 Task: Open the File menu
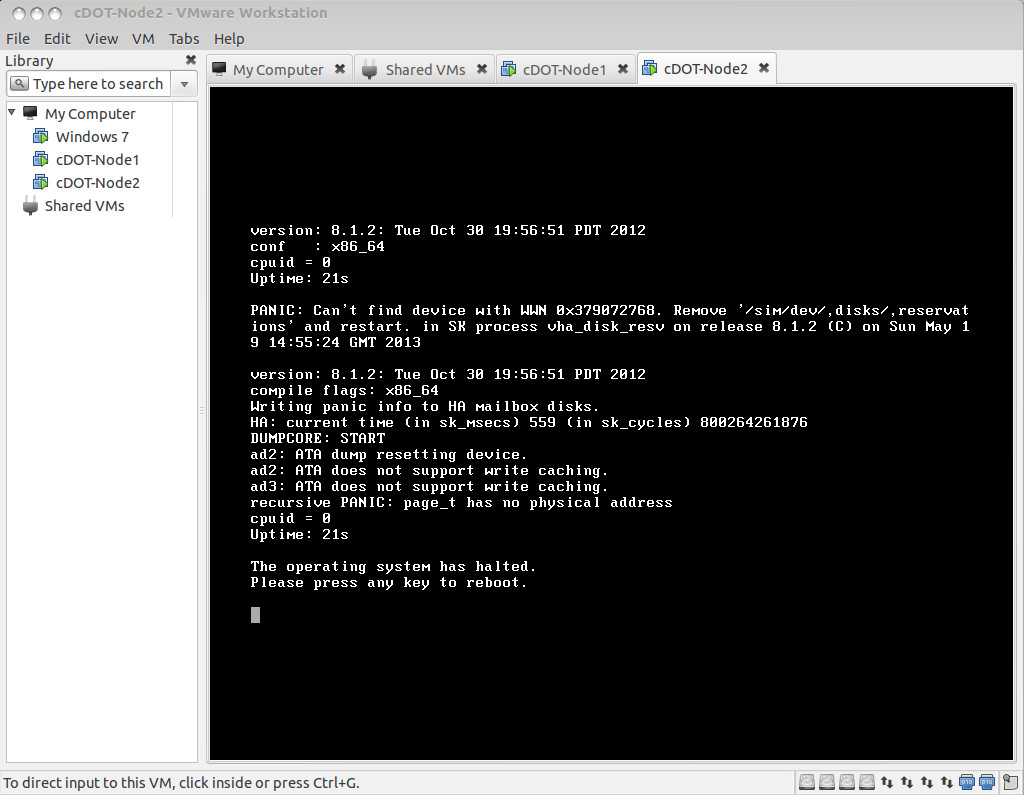pyautogui.click(x=18, y=39)
